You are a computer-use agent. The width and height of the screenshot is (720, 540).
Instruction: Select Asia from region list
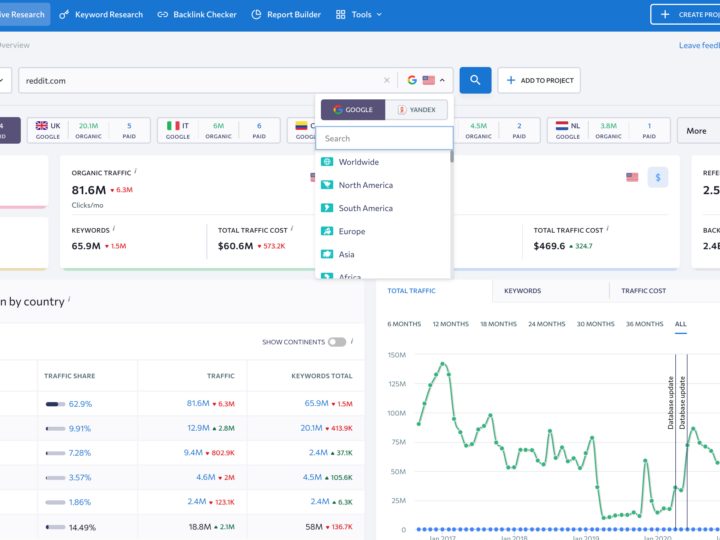(x=383, y=254)
